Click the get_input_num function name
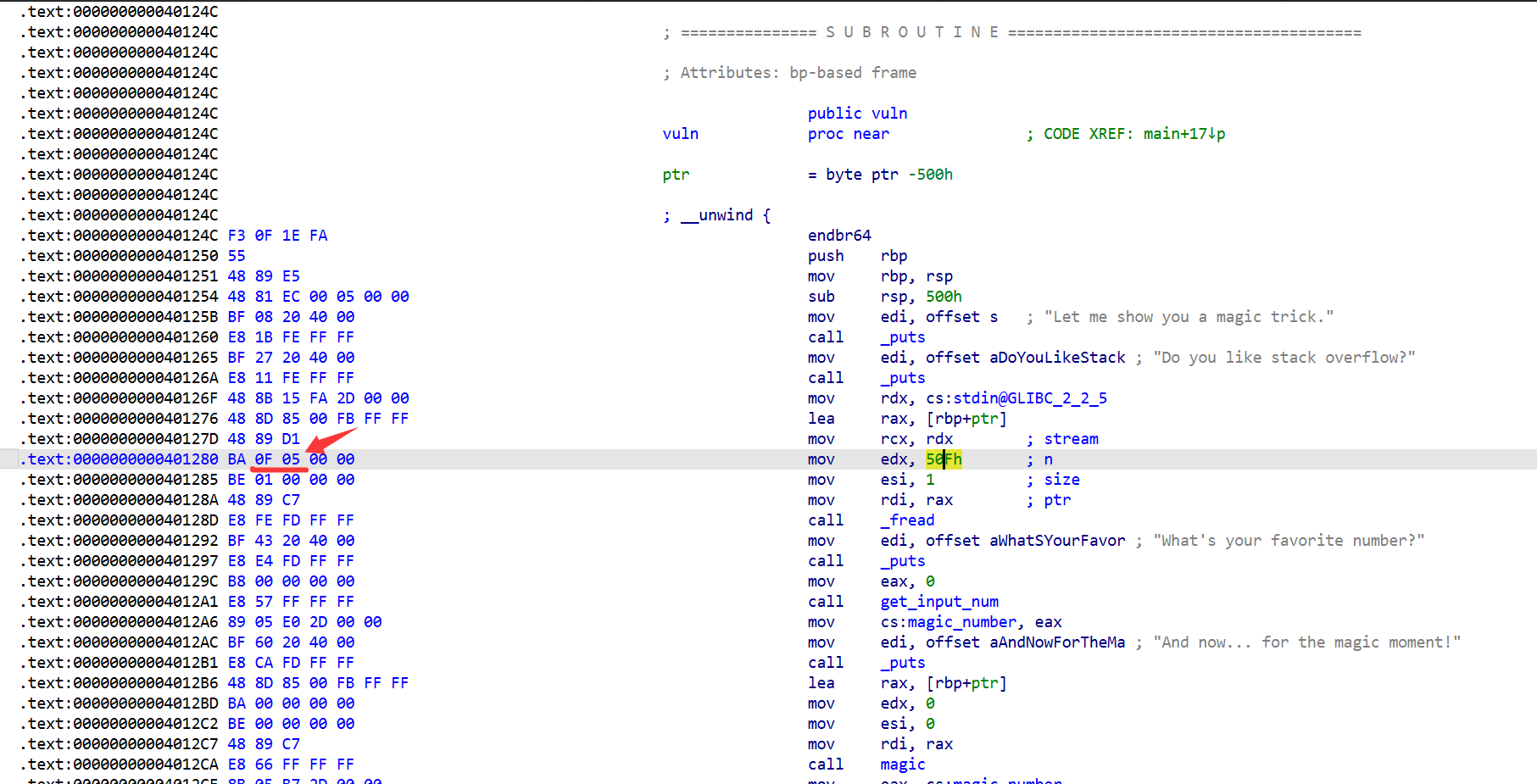 click(x=939, y=602)
